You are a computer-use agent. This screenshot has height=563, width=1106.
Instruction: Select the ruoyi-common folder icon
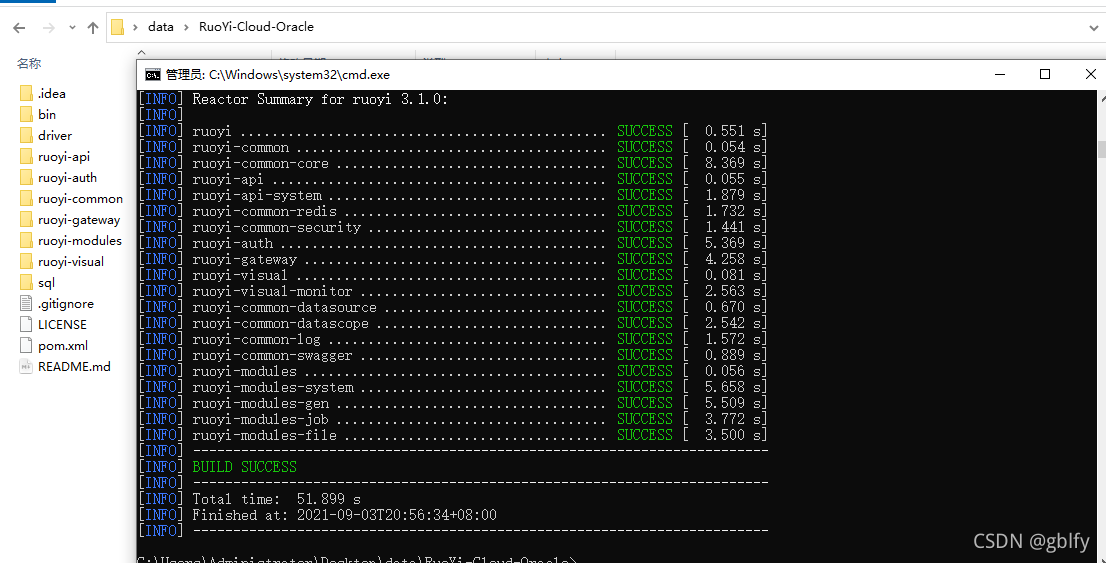pos(26,198)
